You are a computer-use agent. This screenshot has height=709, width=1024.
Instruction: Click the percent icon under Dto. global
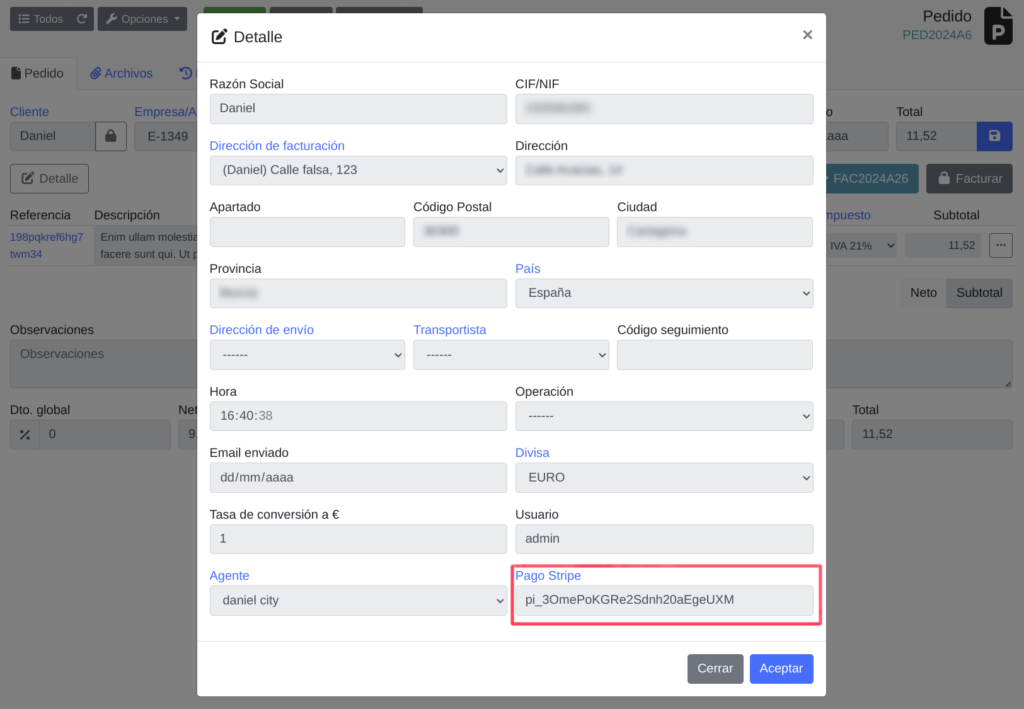point(24,434)
